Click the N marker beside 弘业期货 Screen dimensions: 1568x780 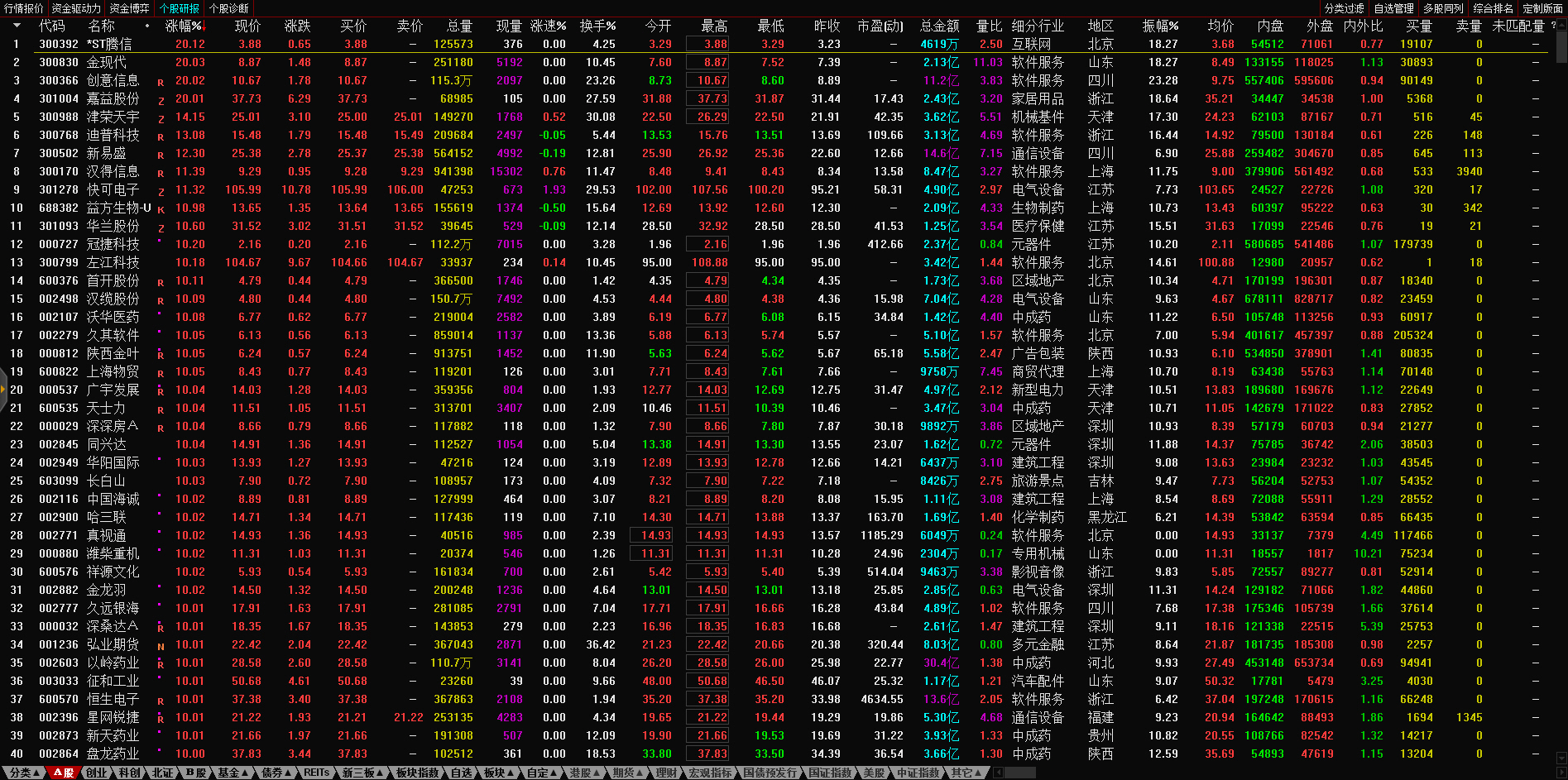click(161, 646)
